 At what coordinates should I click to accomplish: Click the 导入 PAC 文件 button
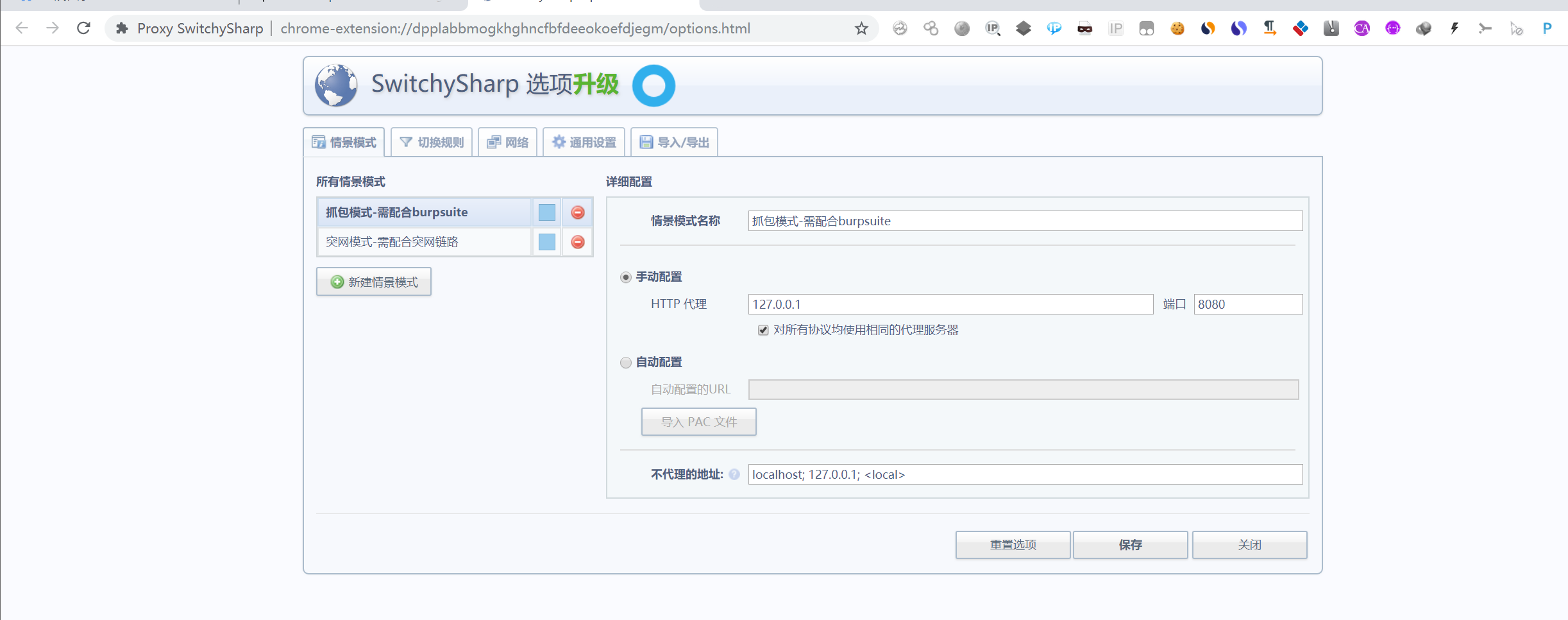click(699, 422)
